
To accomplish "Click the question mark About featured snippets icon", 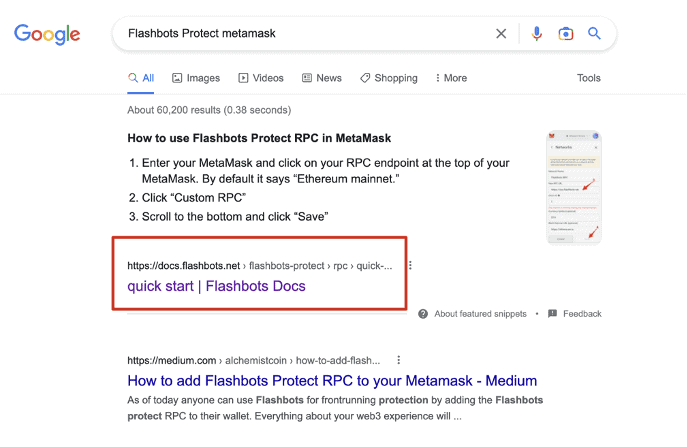I will point(423,314).
